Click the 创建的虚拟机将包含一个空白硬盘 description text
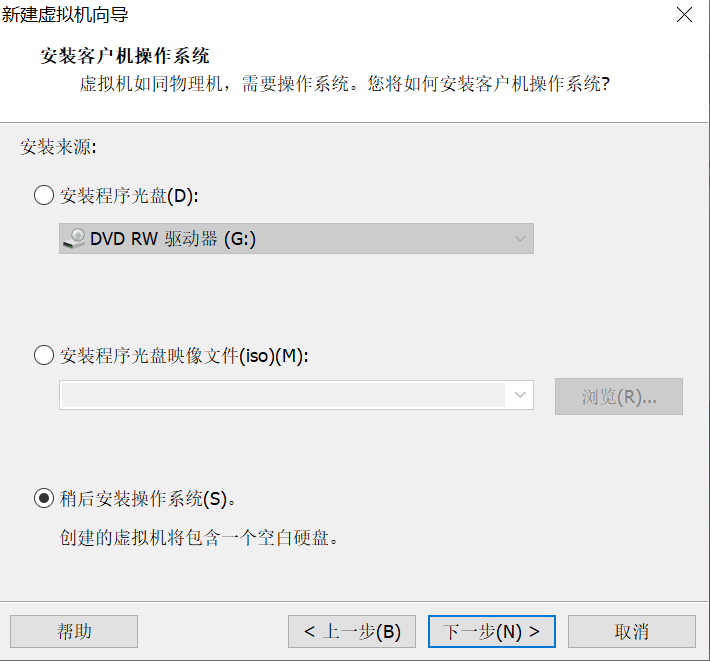Screen dimensions: 710x661 coord(199,538)
